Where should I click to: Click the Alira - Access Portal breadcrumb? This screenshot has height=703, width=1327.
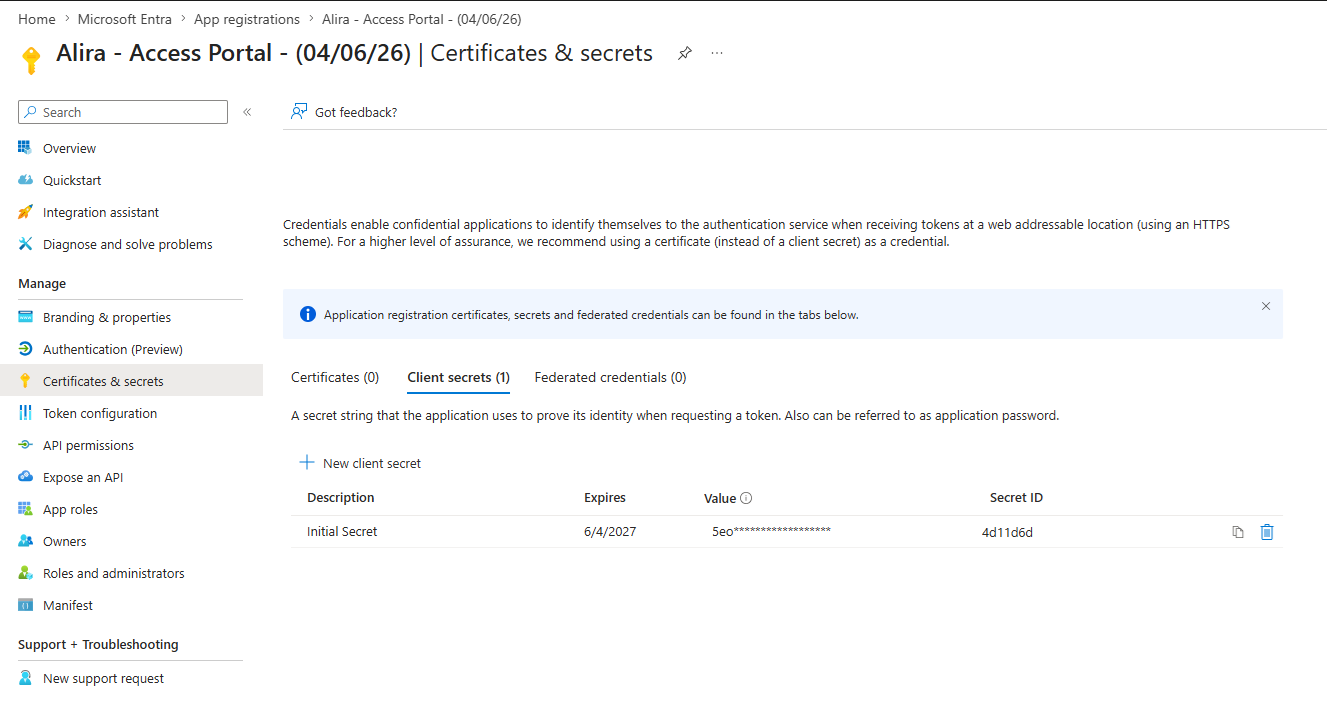pyautogui.click(x=421, y=19)
